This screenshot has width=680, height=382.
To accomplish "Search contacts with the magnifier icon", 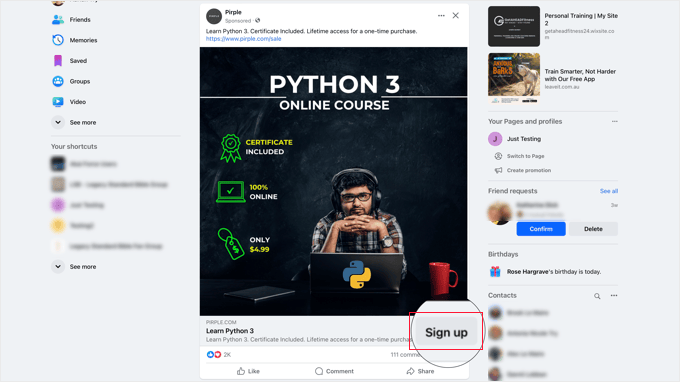I will [x=597, y=296].
